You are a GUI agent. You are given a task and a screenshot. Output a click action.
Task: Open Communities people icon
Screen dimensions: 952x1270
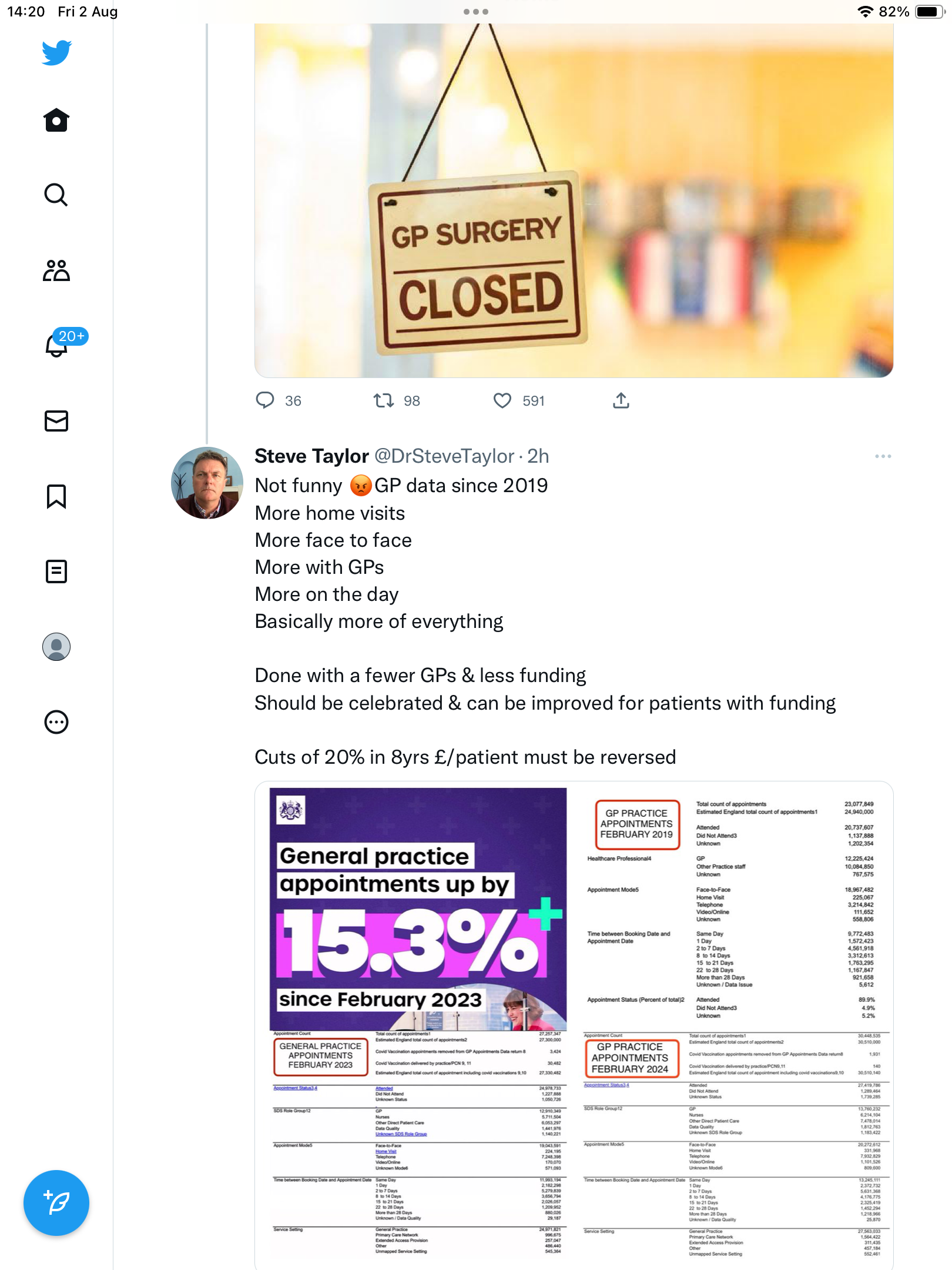point(56,270)
